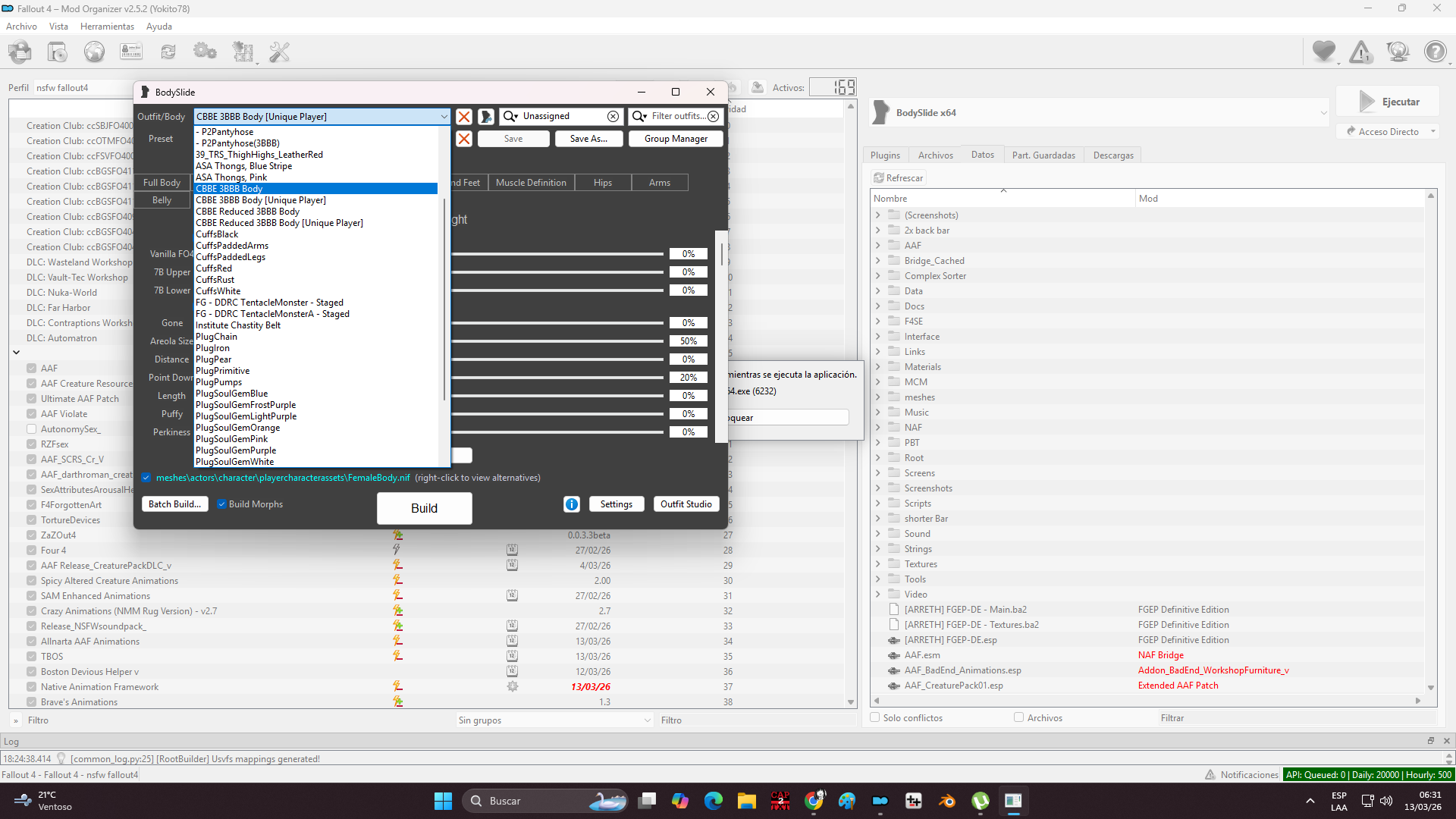1456x819 pixels.
Task: Launch Microsoft Edge from taskbar
Action: [714, 801]
